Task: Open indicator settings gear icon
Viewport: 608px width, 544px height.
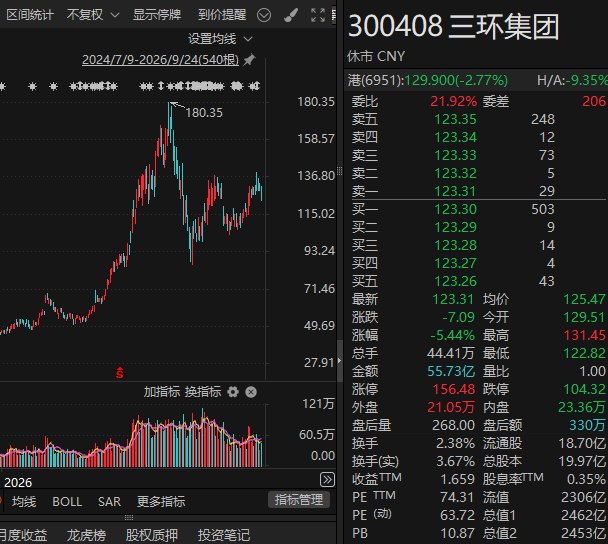Action: point(233,392)
